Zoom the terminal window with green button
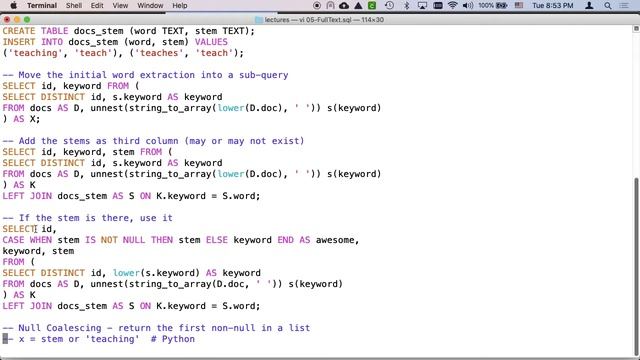 pos(27,20)
